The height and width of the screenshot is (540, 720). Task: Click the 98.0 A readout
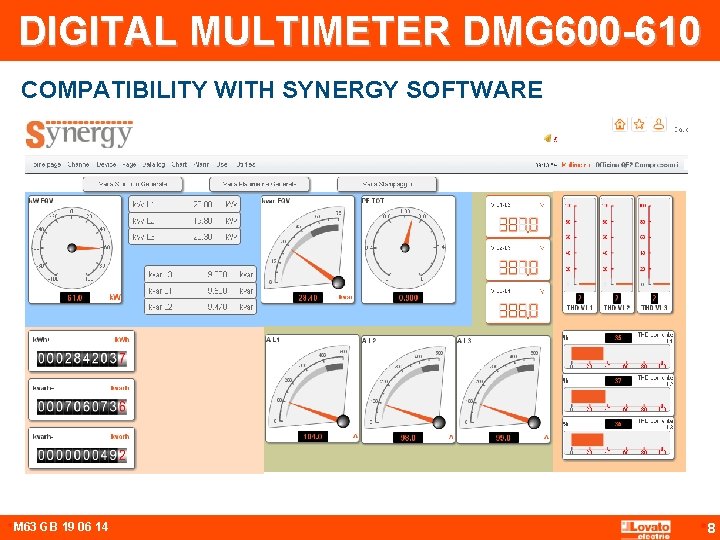pos(408,437)
